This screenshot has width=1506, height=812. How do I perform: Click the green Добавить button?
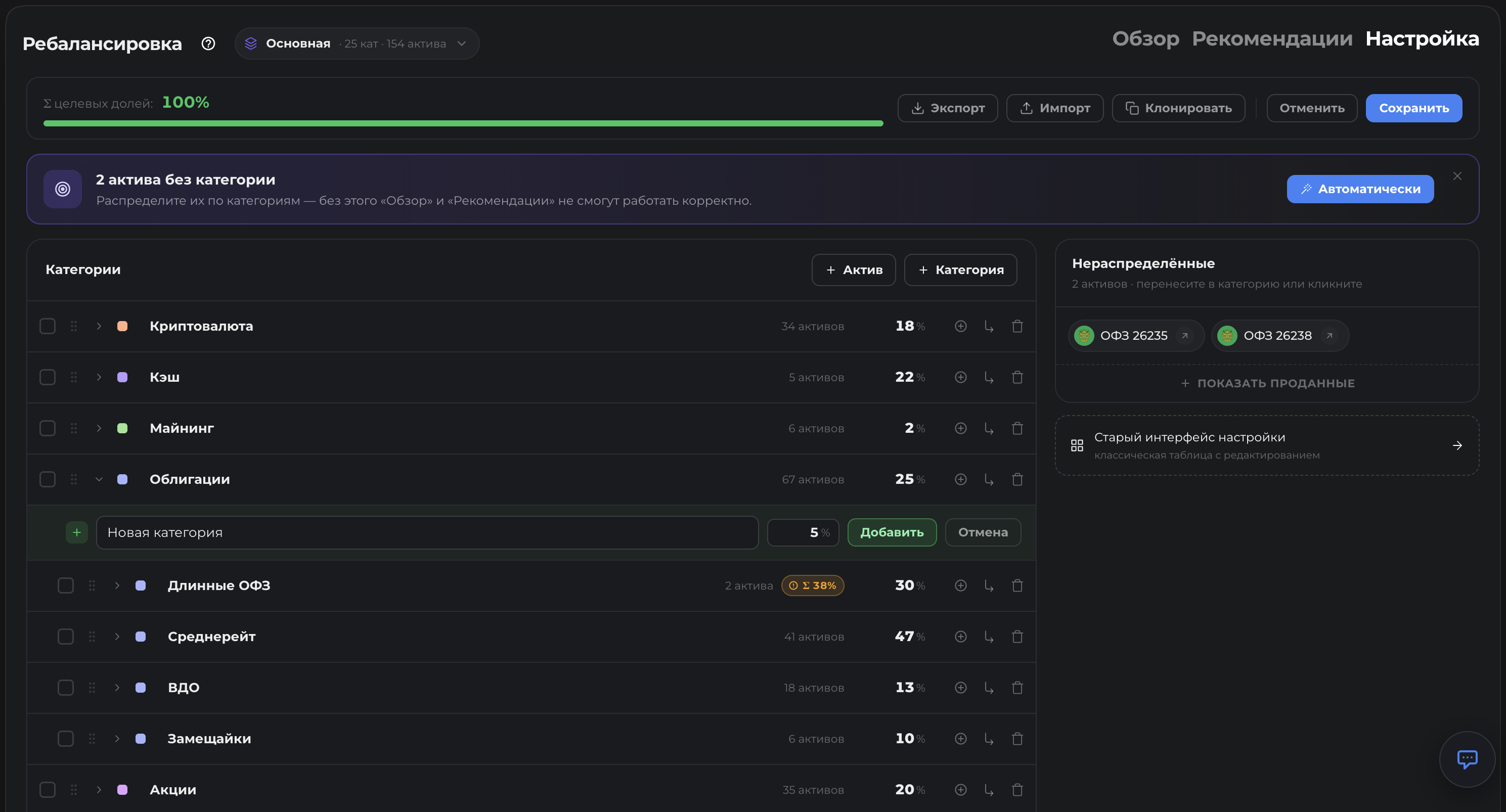click(892, 532)
